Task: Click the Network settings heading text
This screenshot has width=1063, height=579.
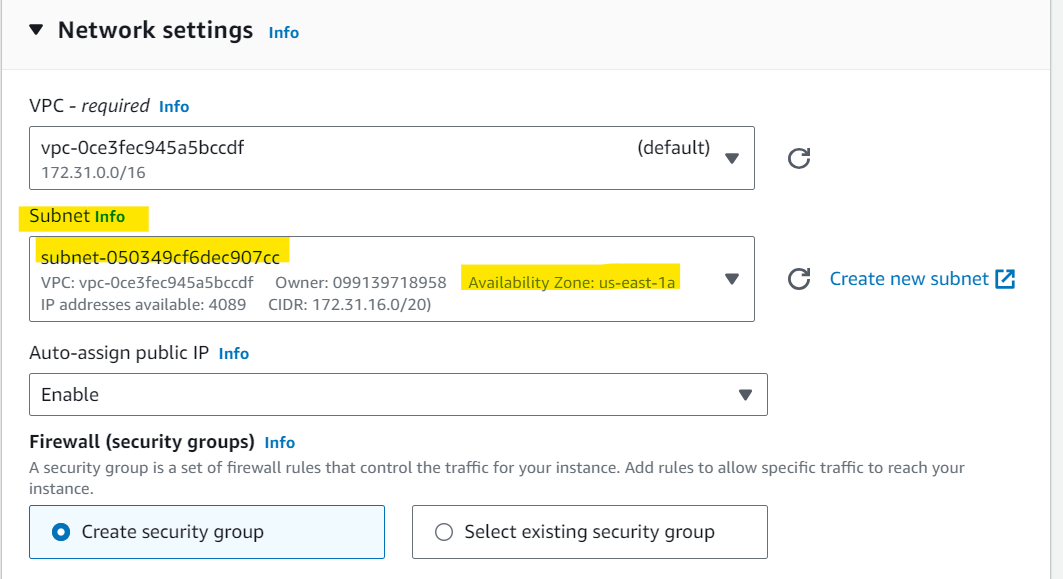Action: [155, 30]
